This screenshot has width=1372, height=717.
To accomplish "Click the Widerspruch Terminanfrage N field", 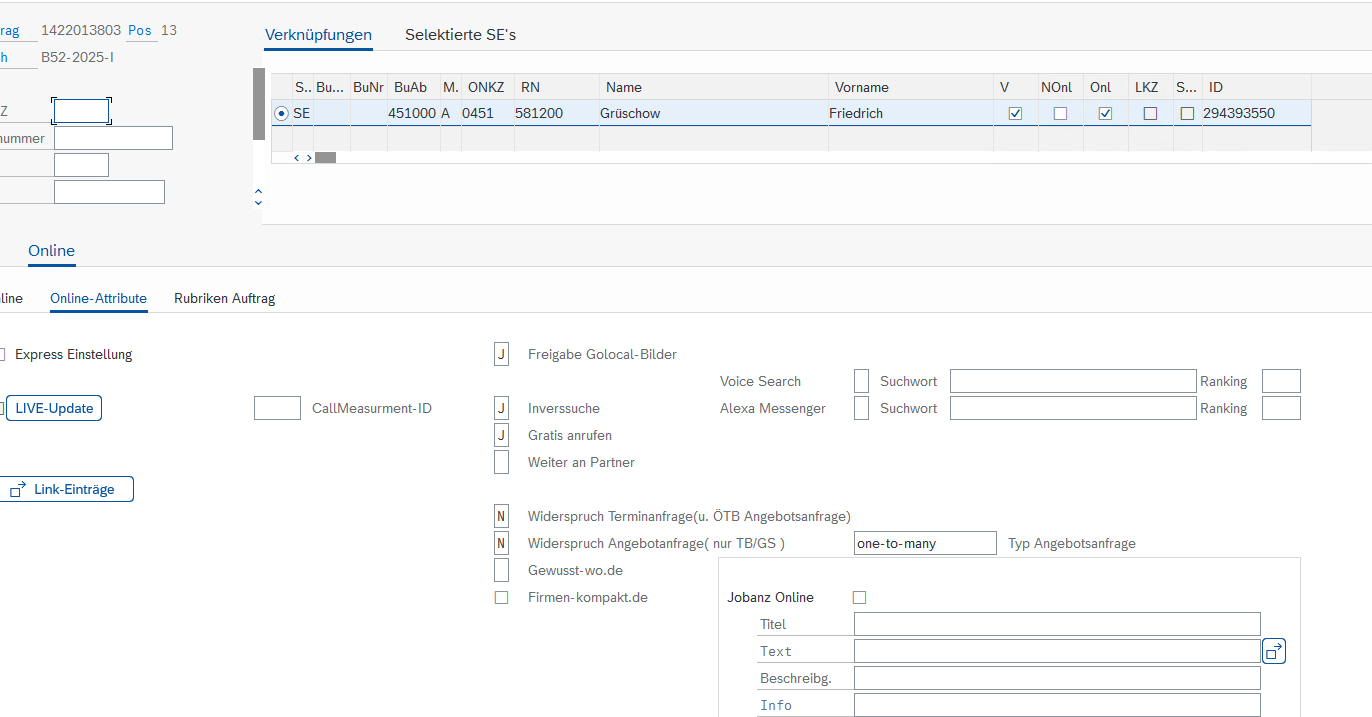I will (501, 516).
